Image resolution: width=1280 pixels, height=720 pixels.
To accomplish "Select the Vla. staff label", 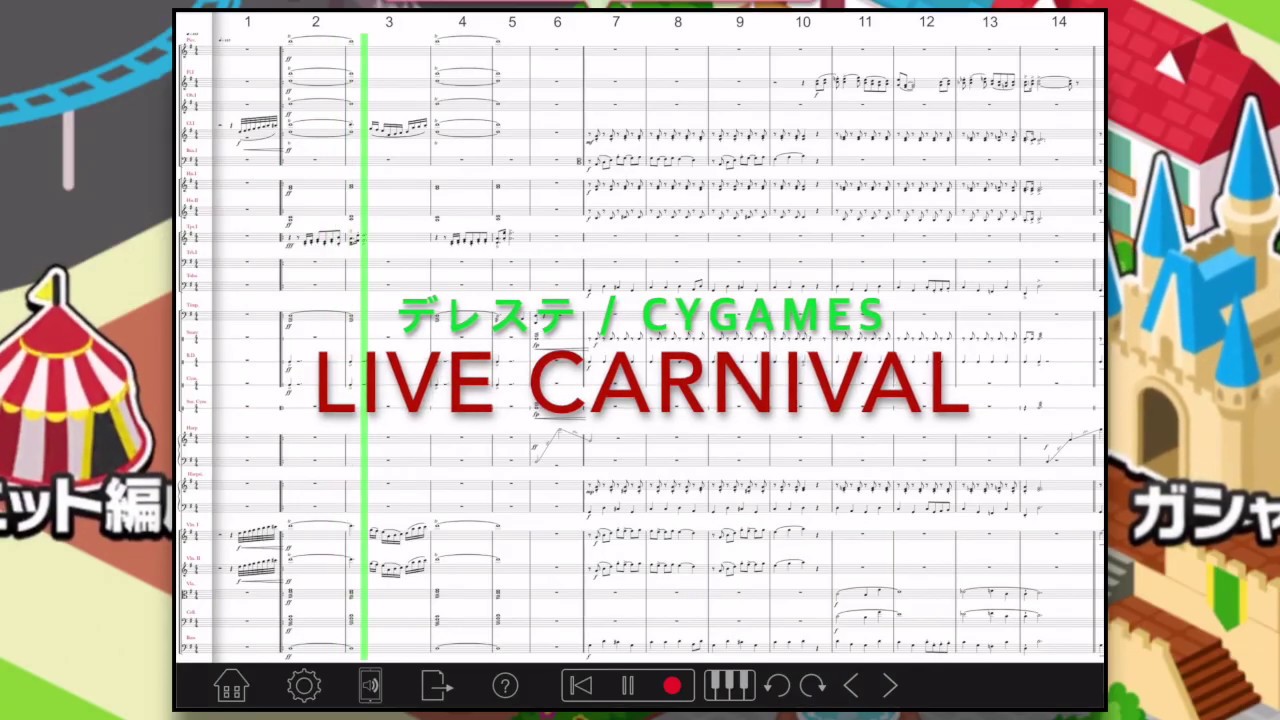I will [190, 583].
